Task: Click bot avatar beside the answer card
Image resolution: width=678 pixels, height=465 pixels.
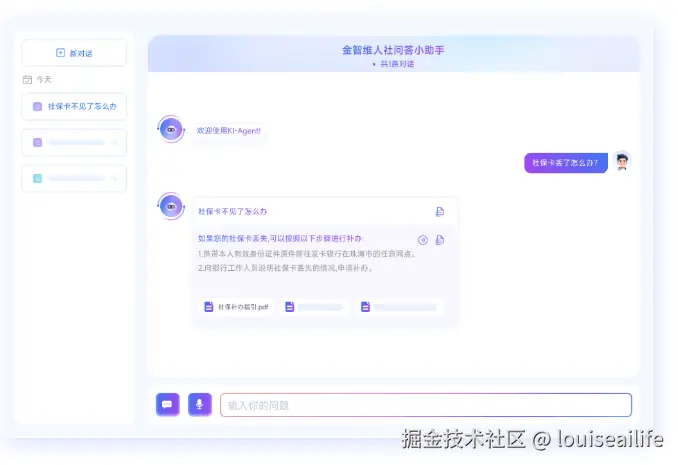Action: [x=171, y=206]
